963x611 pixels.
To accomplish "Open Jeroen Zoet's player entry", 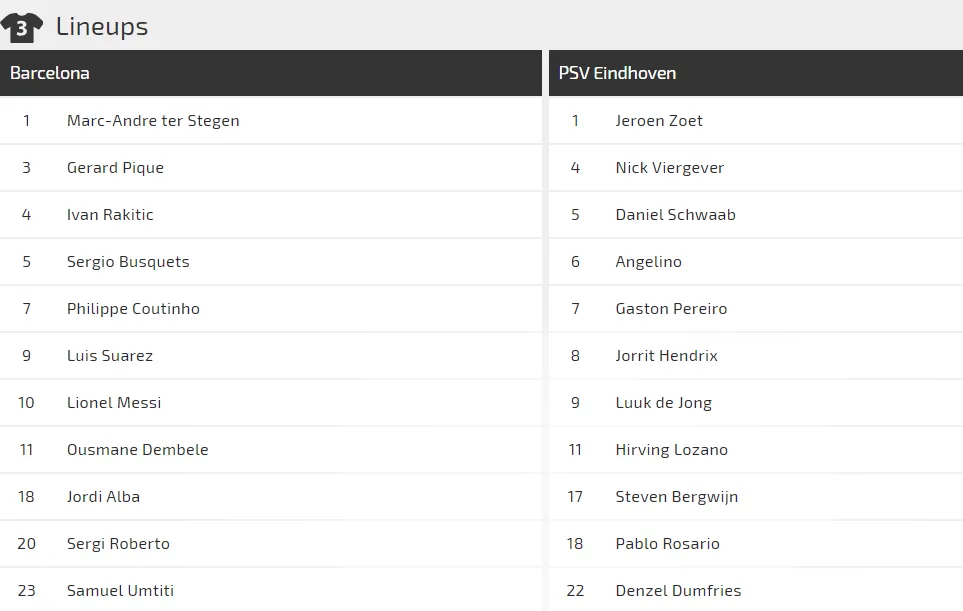I will pyautogui.click(x=659, y=121).
